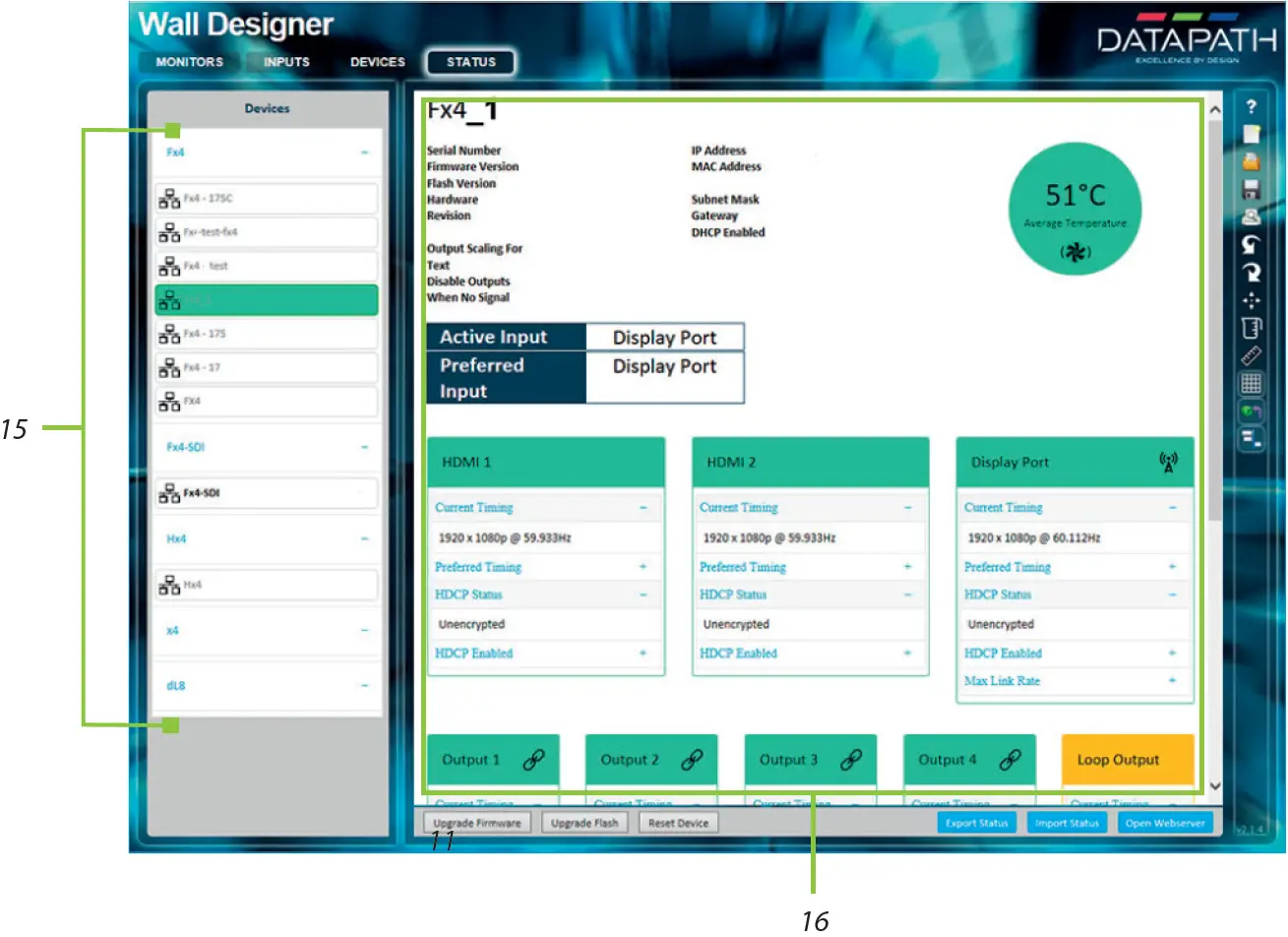Click the link icon on Output 1
1288x937 pixels.
coord(533,760)
